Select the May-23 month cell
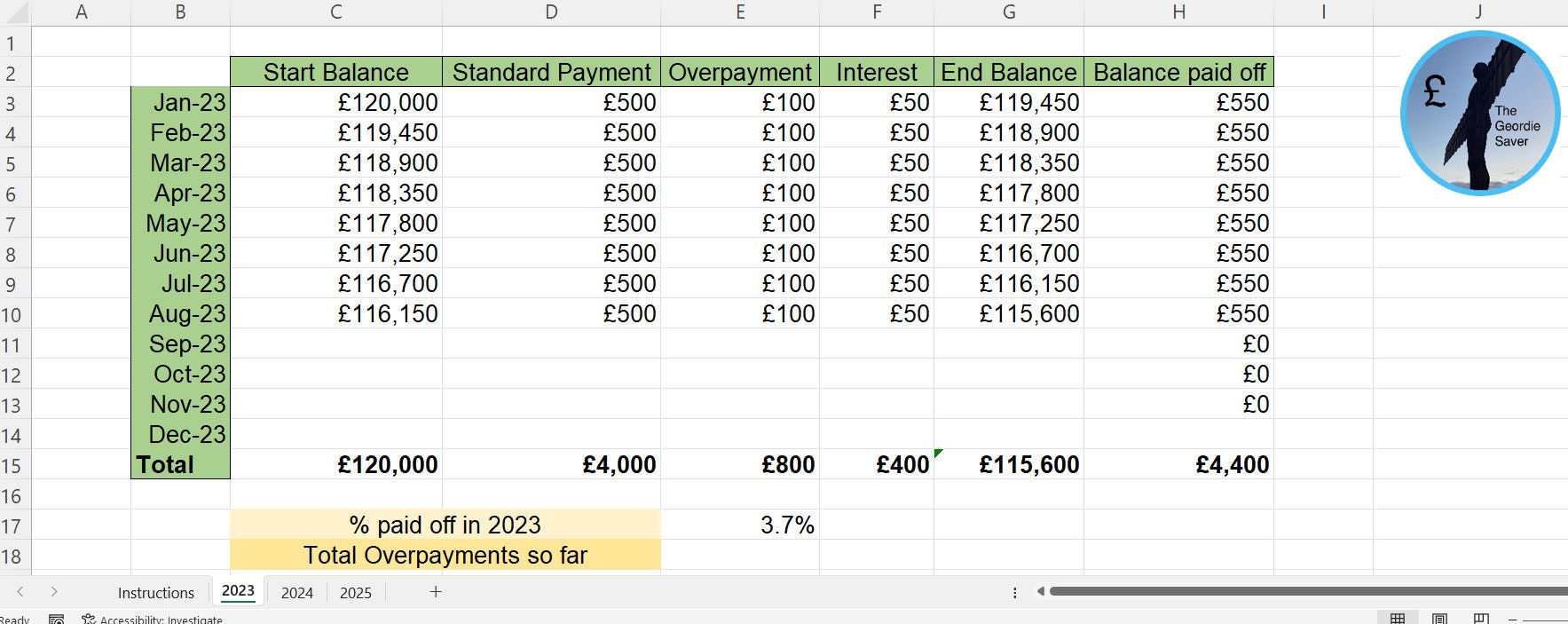 180,223
